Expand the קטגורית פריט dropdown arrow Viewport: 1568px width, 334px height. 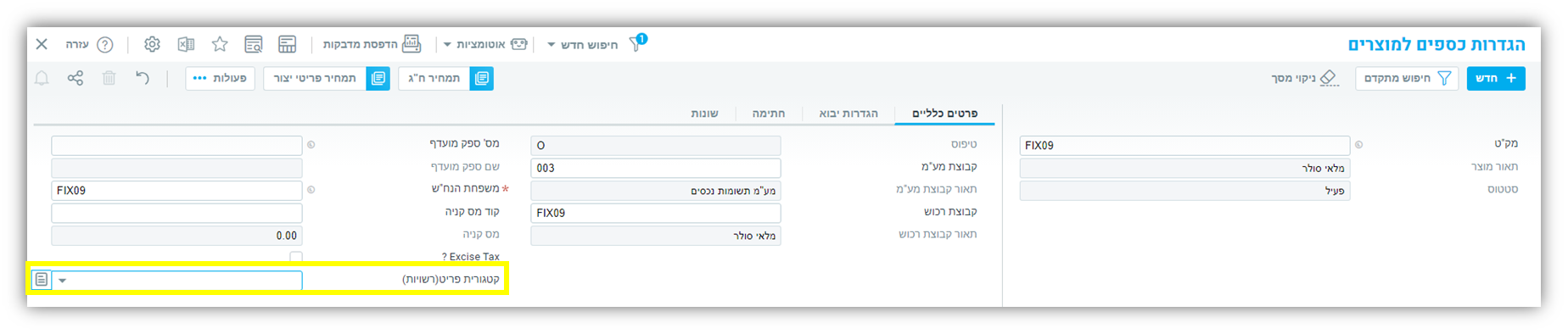63,280
